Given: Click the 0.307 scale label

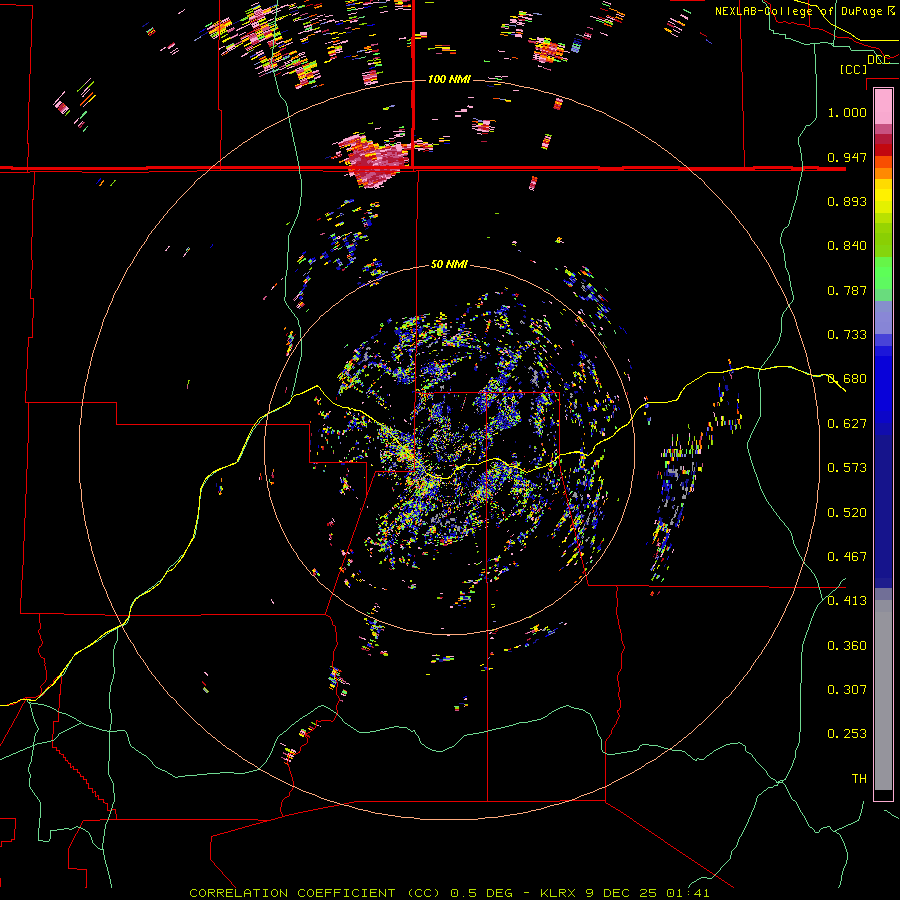Looking at the screenshot, I should tap(847, 690).
